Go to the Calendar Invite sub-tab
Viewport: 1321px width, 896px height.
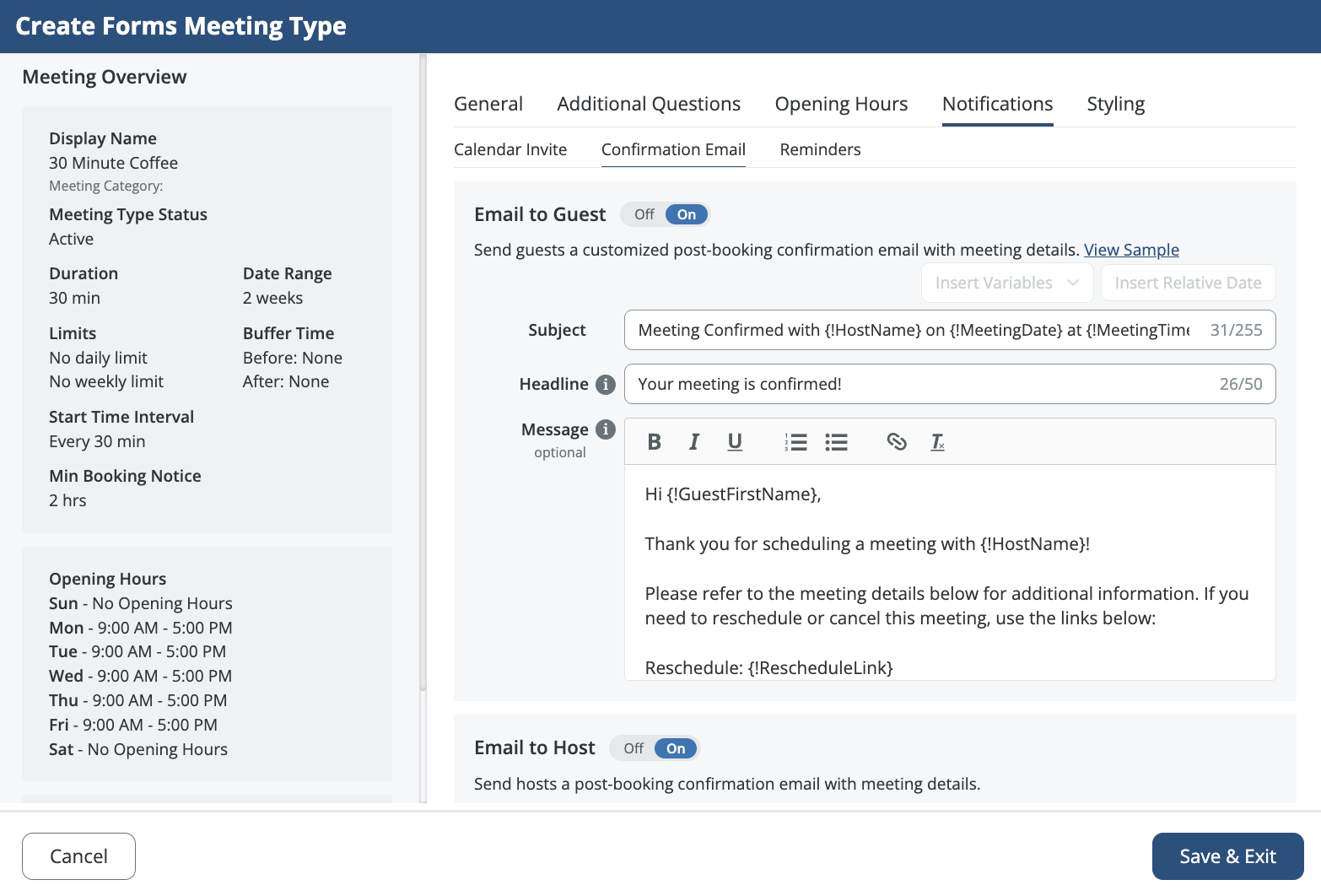tap(510, 149)
